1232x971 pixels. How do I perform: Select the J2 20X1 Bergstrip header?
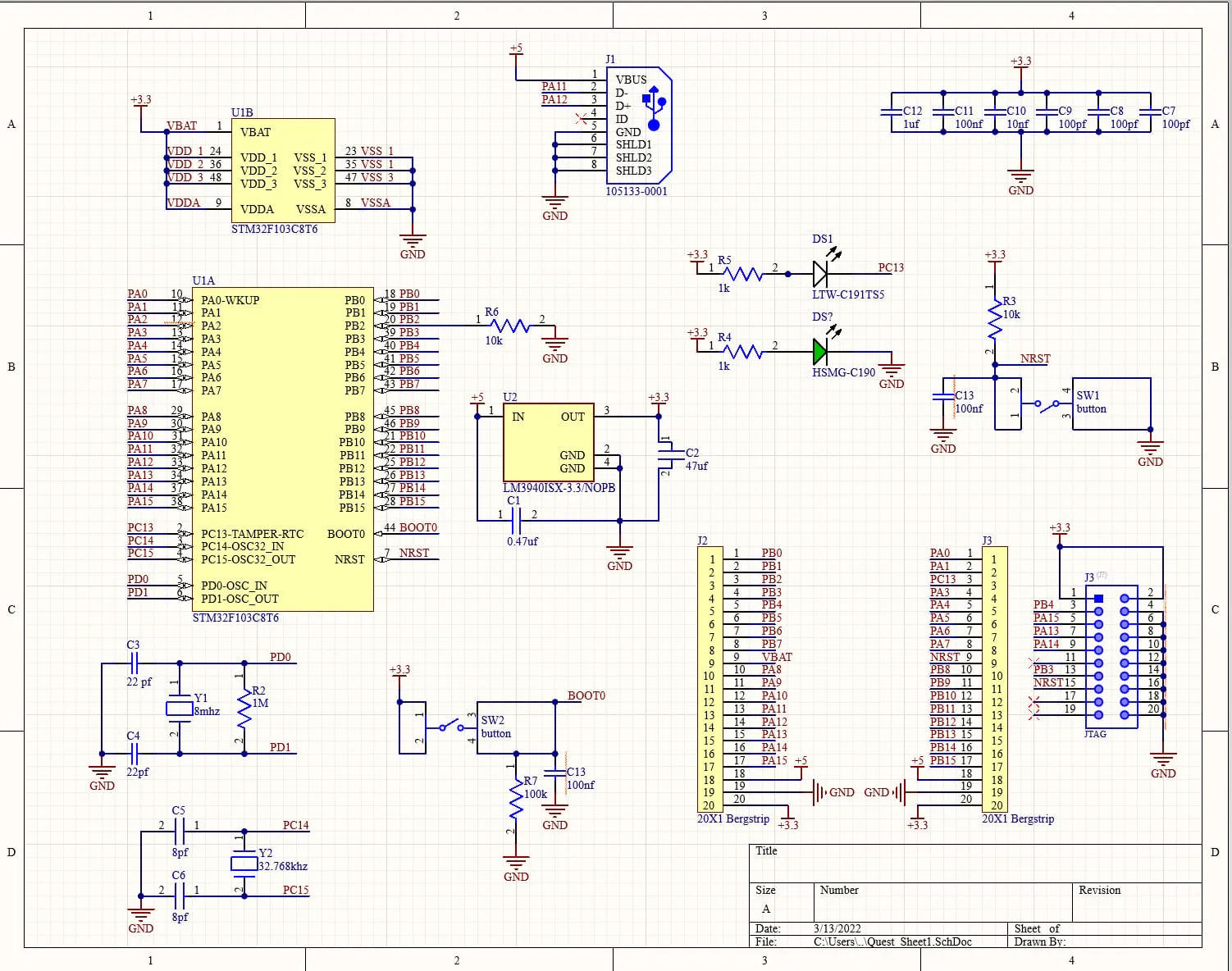point(710,679)
